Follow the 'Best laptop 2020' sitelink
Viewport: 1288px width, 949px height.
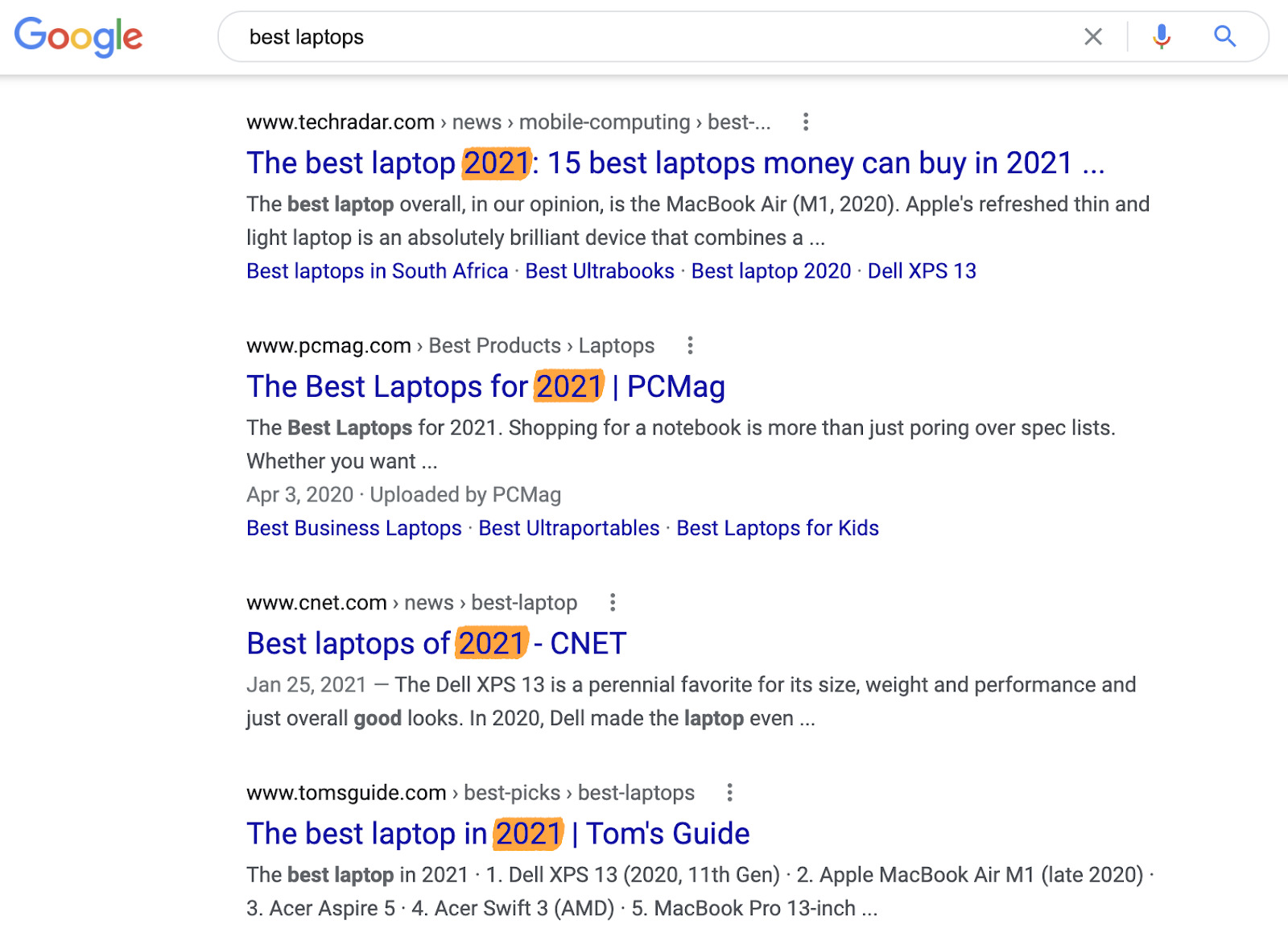pyautogui.click(x=770, y=271)
